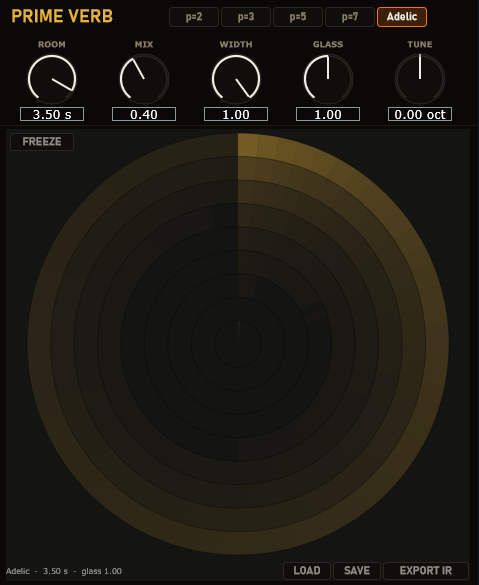Click the center of the circular visualizer
This screenshot has height=585, width=479.
pyautogui.click(x=238, y=344)
